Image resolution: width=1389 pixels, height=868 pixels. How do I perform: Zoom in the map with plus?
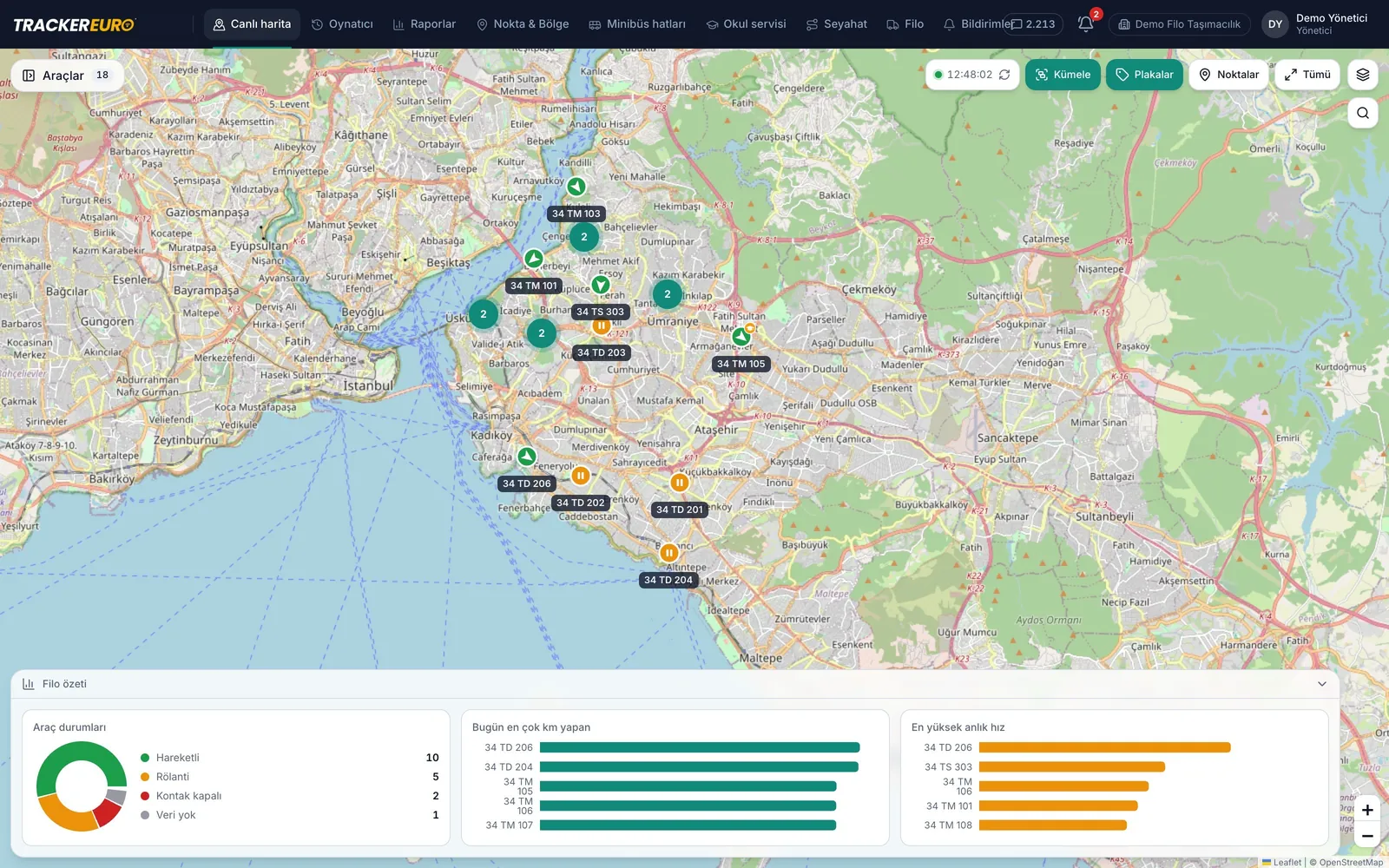pos(1367,810)
